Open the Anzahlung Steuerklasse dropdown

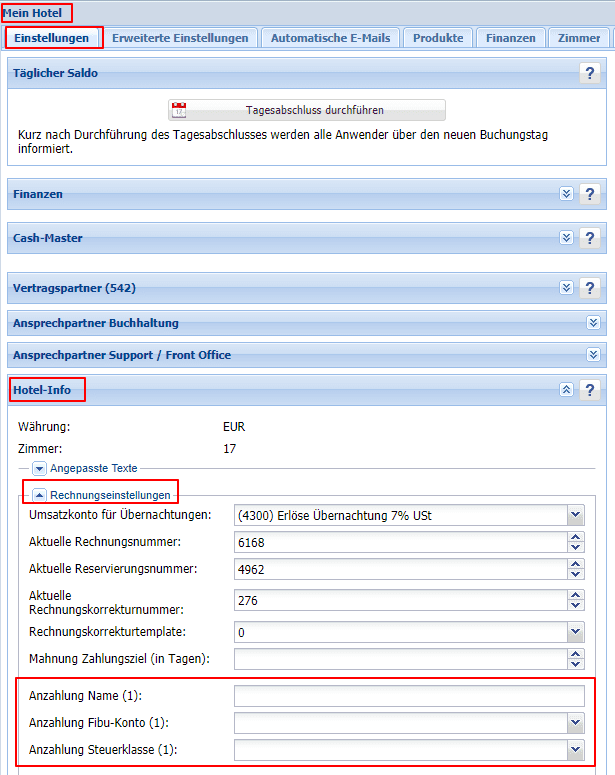[575, 749]
